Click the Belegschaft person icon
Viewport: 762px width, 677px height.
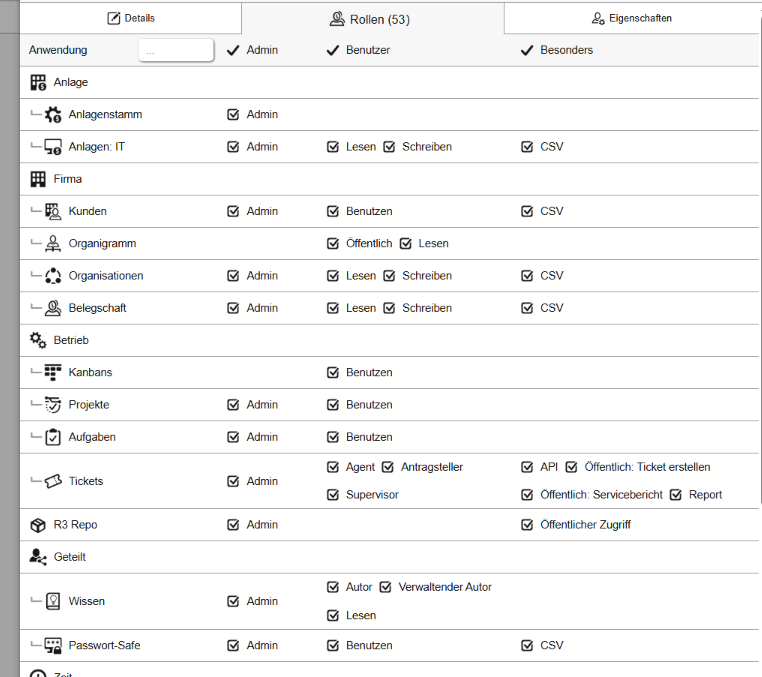coord(54,309)
